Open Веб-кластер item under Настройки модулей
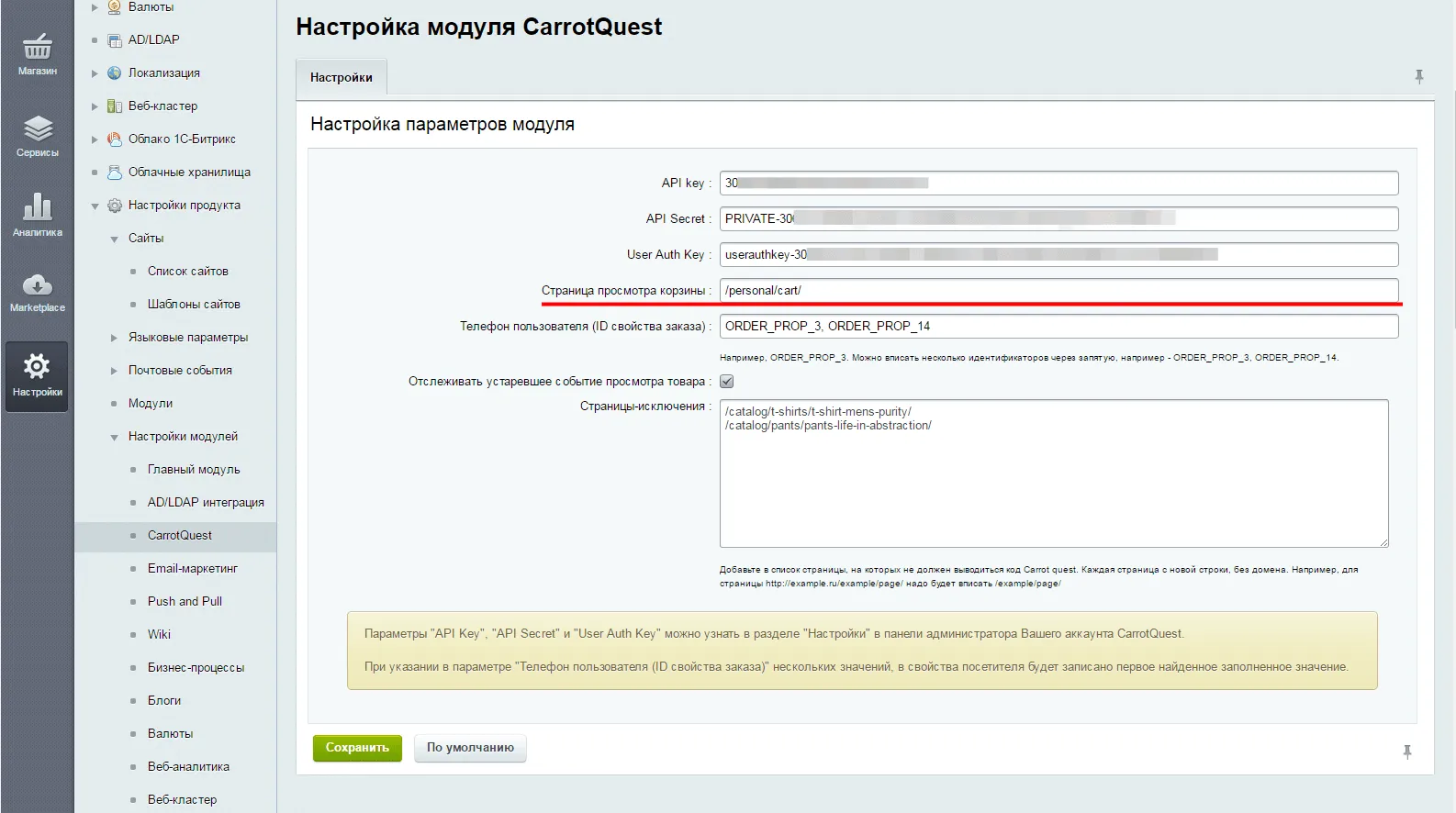The width and height of the screenshot is (1456, 813). coord(182,800)
